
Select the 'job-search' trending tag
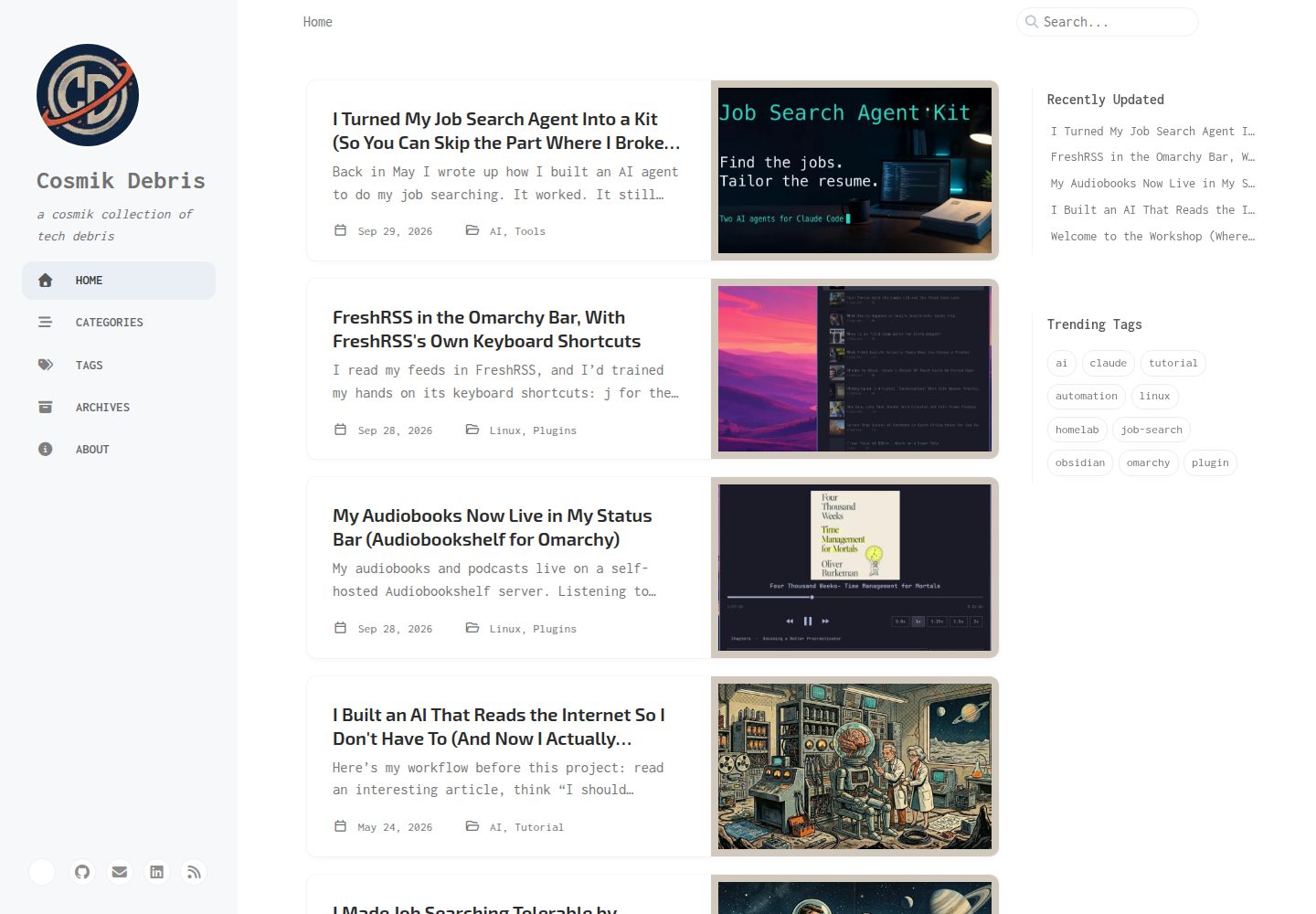coord(1151,430)
